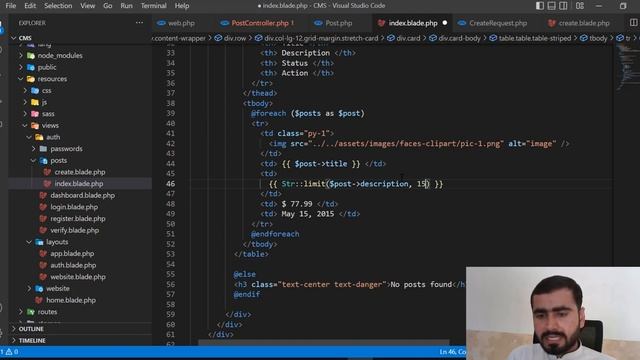Click table.table.table-striped breadcrumb
This screenshot has height=360, width=640.
530,38
